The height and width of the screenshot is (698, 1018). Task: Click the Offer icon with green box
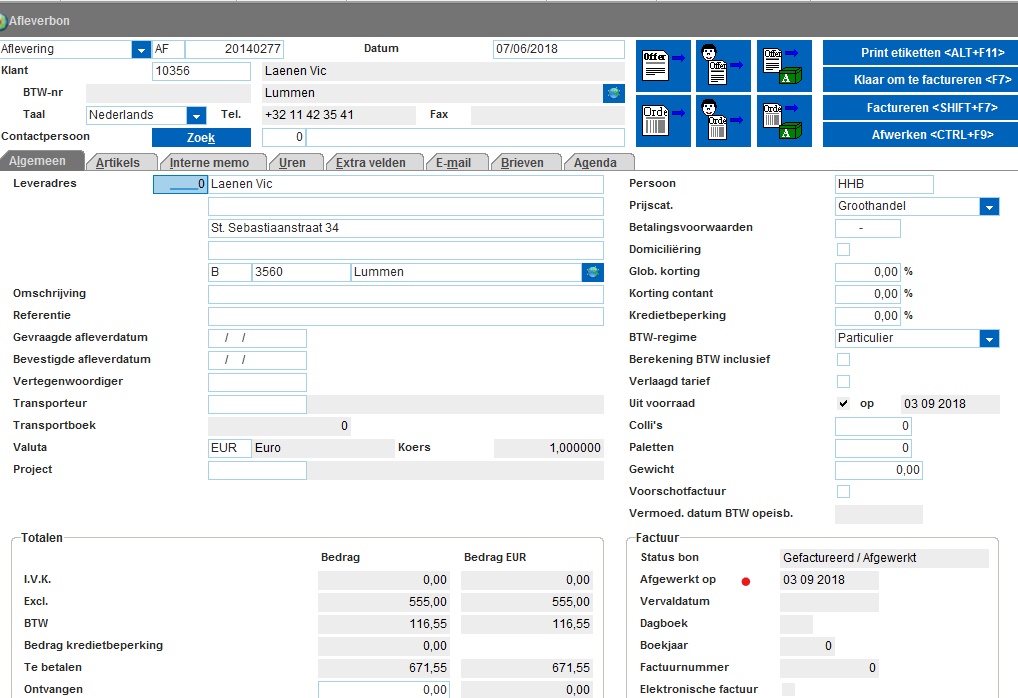pyautogui.click(x=783, y=66)
